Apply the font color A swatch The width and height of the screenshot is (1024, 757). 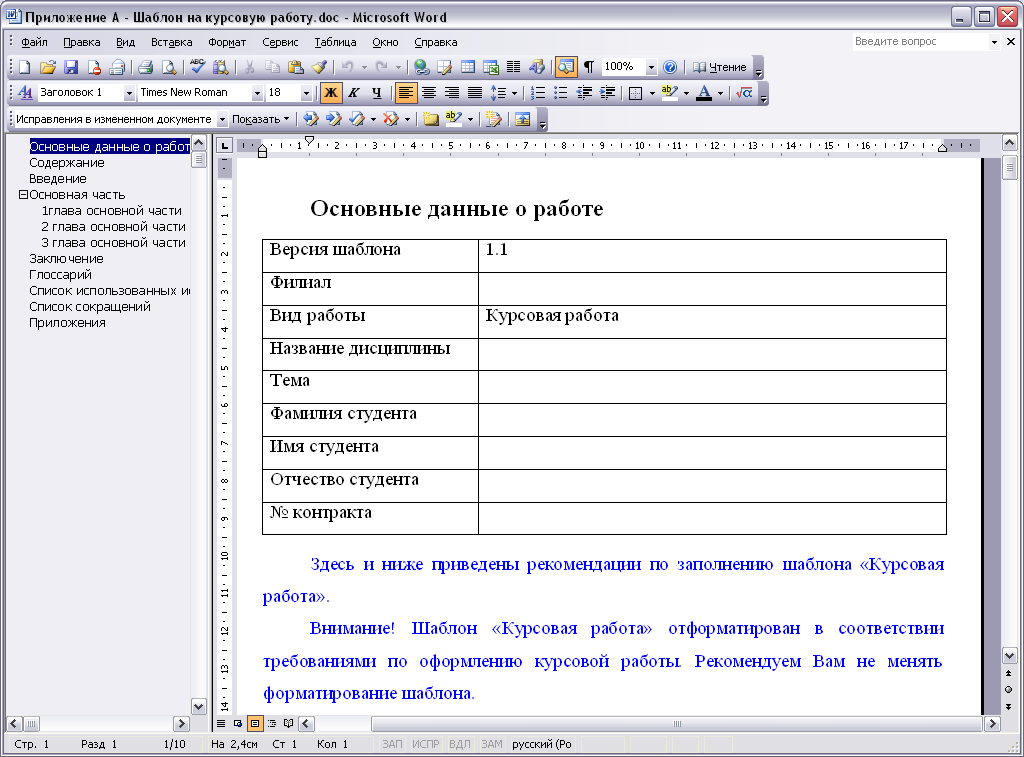point(704,93)
